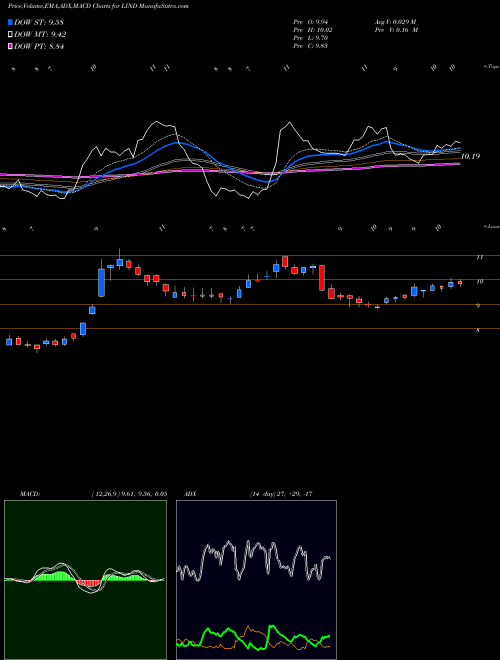Click the tall red candle after the second peak
The height and width of the screenshot is (660, 500).
point(322,277)
